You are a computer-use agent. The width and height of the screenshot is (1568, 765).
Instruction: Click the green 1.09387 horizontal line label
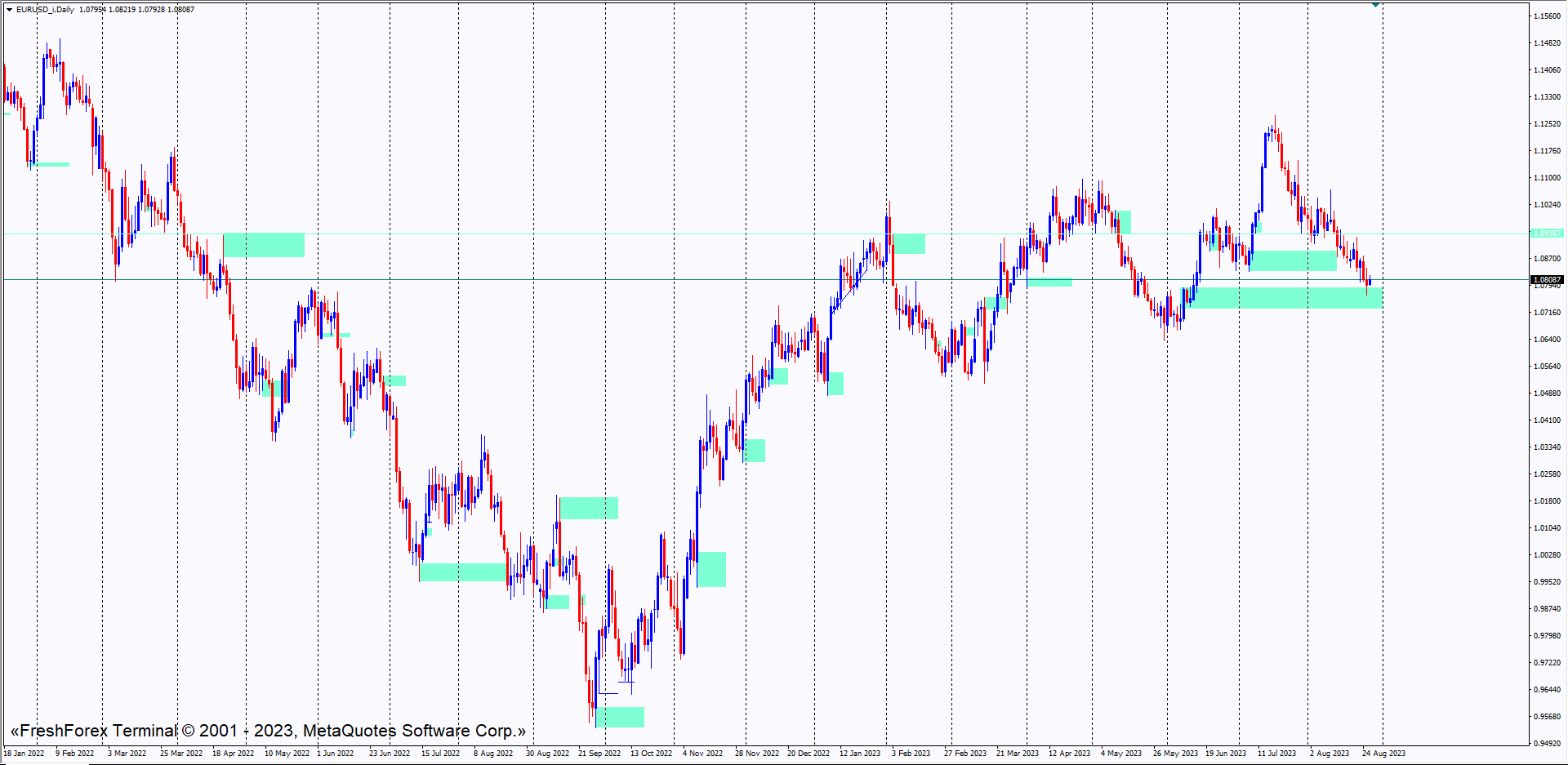[x=1547, y=234]
